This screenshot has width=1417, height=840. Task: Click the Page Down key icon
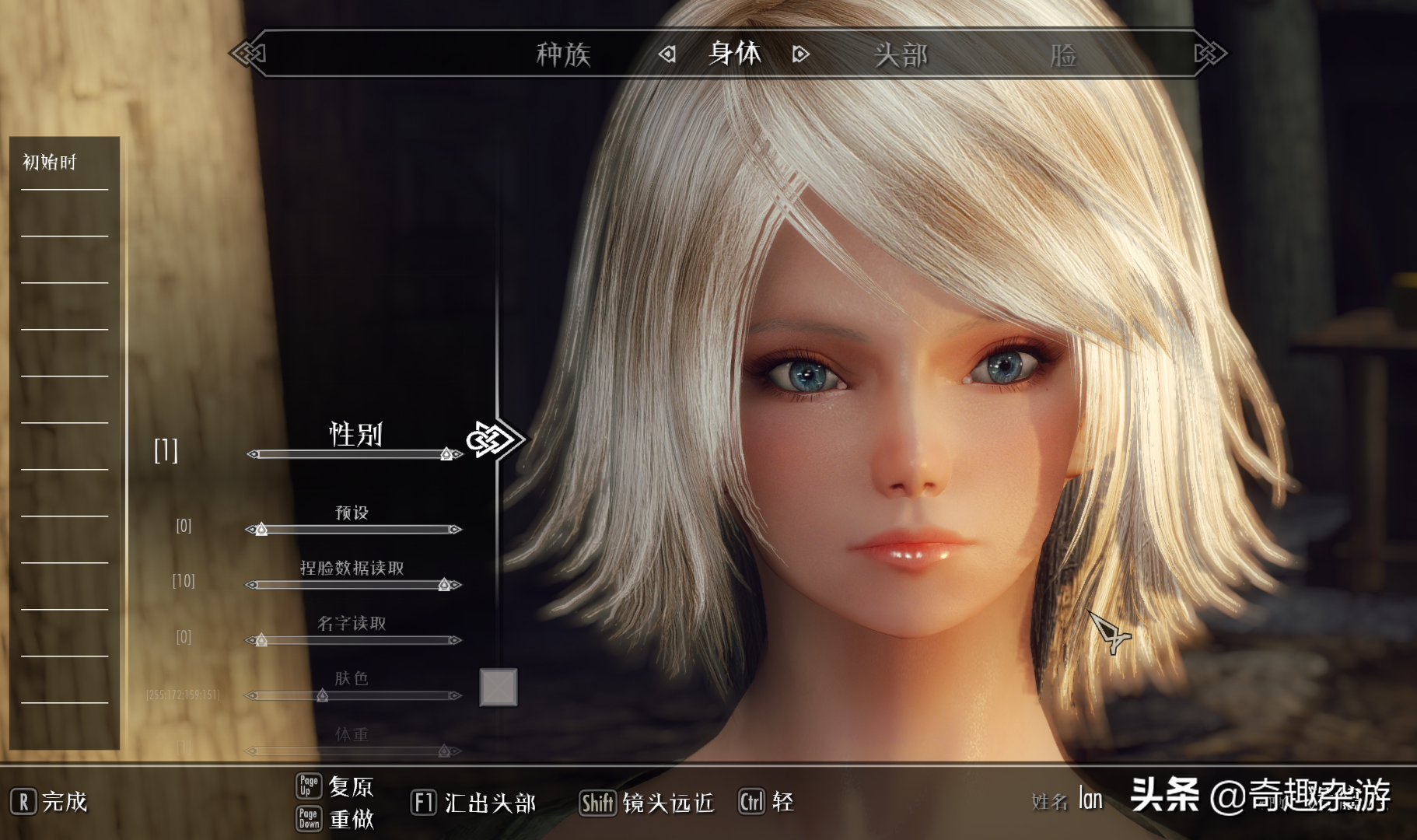pyautogui.click(x=309, y=819)
